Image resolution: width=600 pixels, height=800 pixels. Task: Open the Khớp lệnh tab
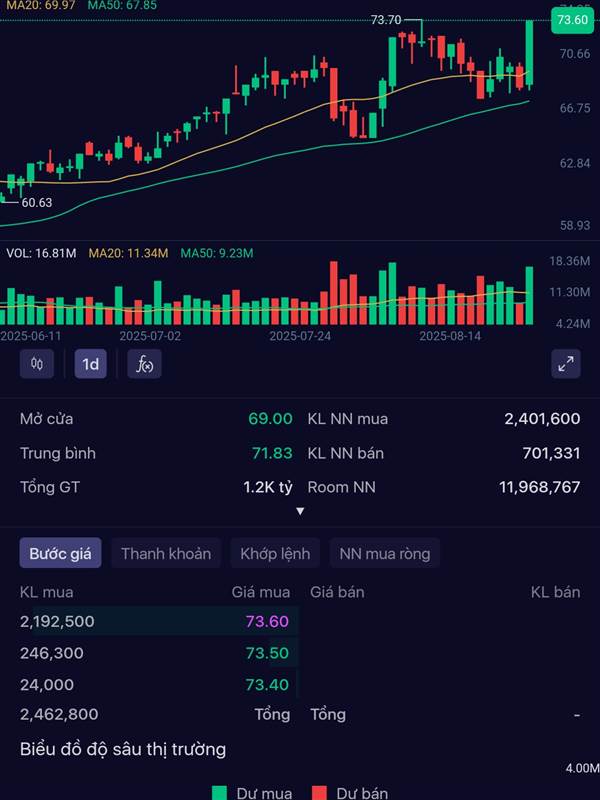point(275,553)
